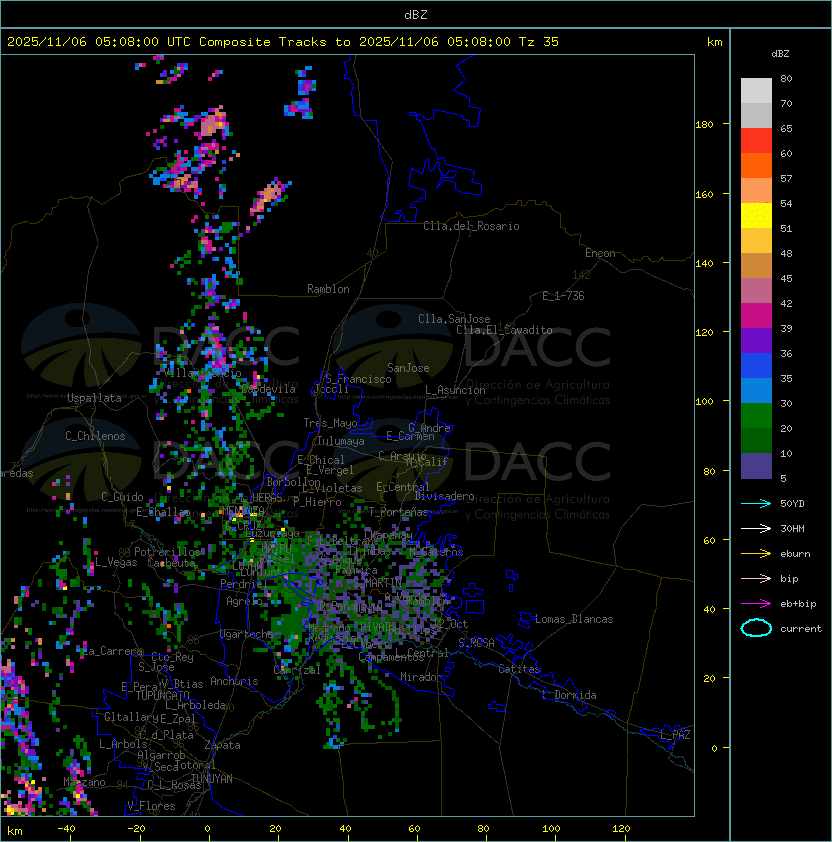The width and height of the screenshot is (832, 842).
Task: Select the light gray 80 dBZ swatch
Action: 756,90
